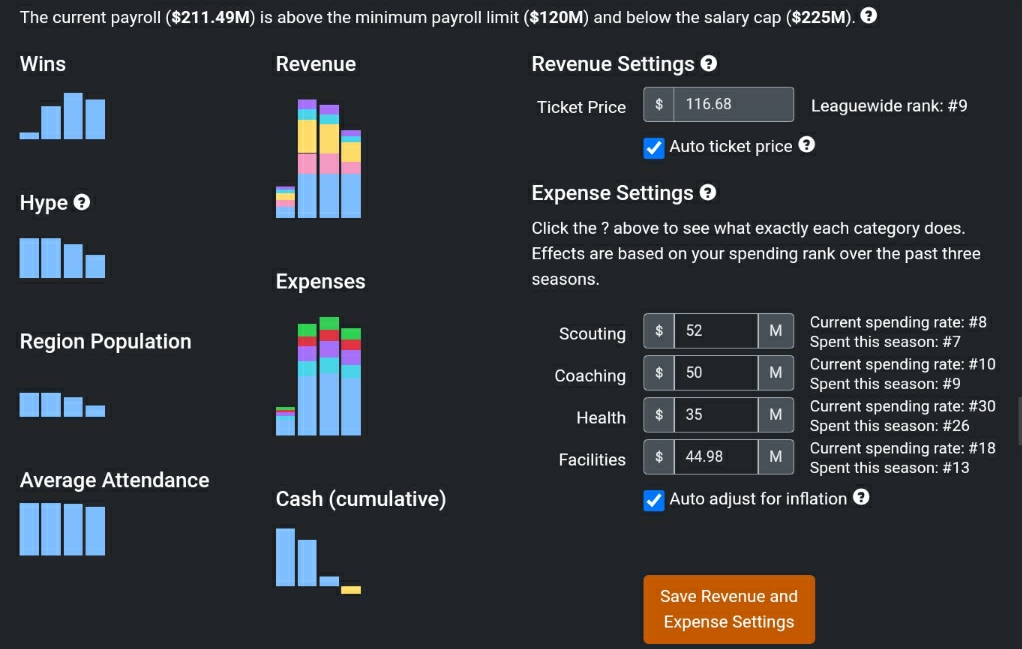Screen dimensions: 1022x649
Task: Click the Wins bar chart
Action: coord(63,116)
